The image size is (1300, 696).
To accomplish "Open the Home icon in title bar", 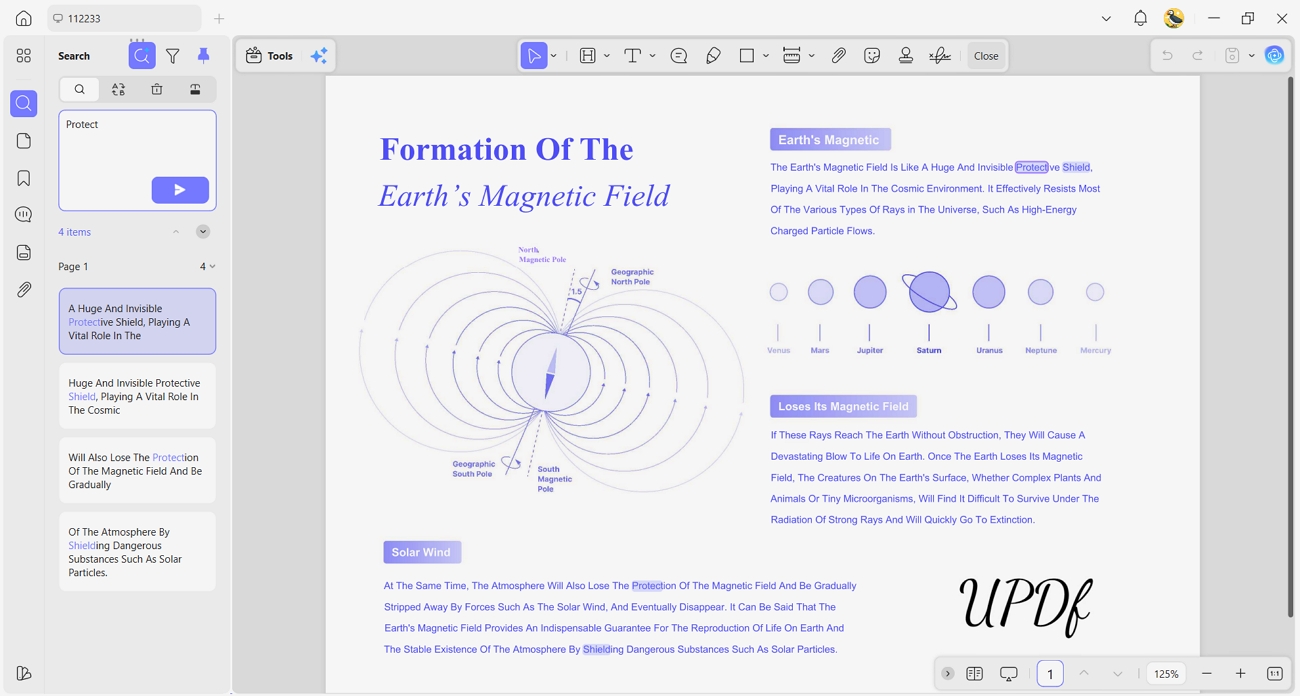I will (x=23, y=18).
